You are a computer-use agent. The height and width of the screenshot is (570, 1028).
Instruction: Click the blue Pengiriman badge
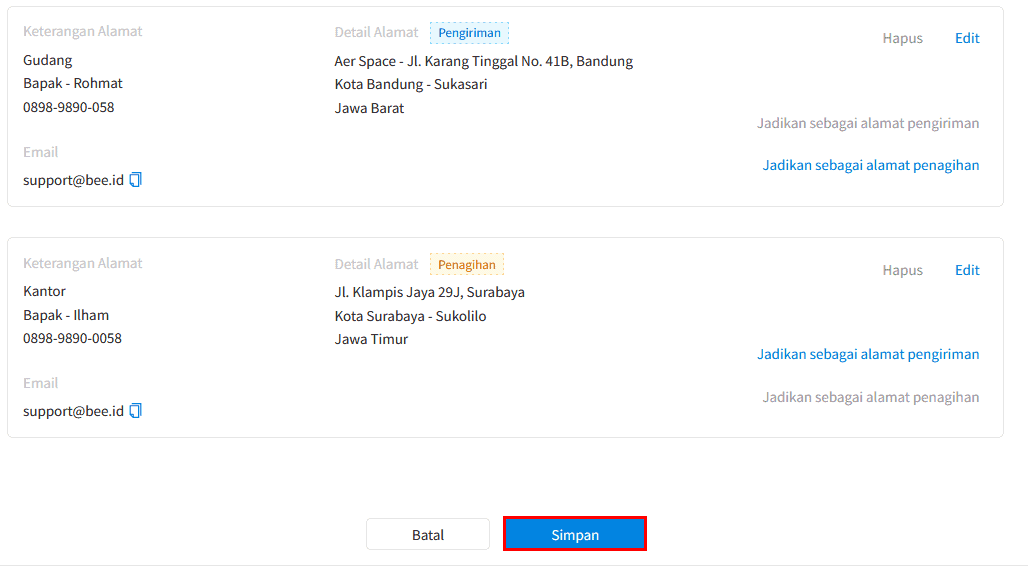pyautogui.click(x=469, y=33)
